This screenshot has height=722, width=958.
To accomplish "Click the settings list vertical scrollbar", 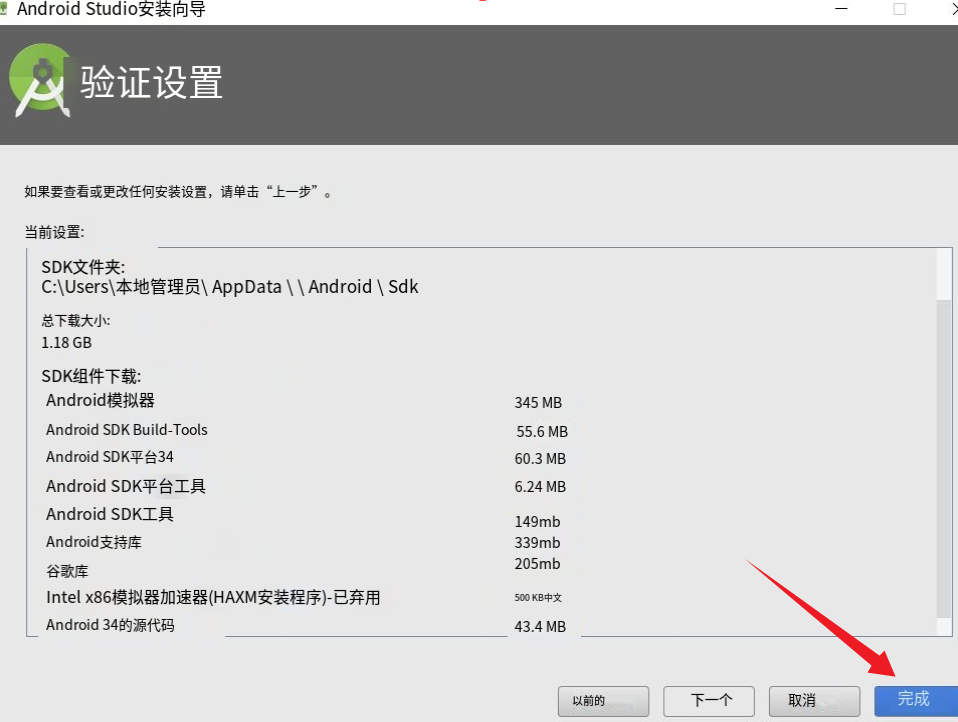I will 944,458.
